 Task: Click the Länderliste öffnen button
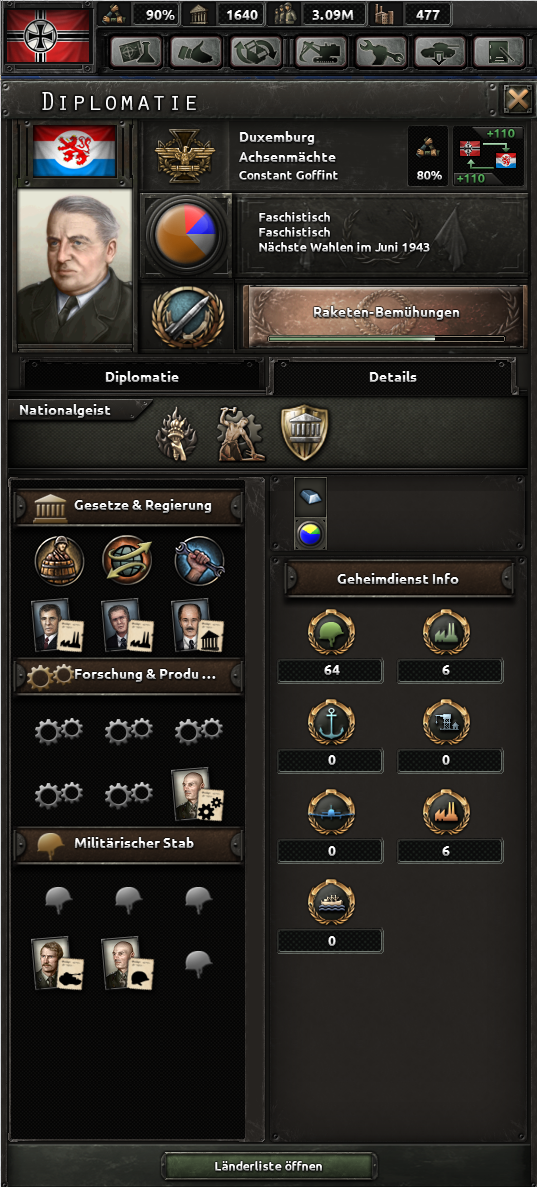[268, 1166]
